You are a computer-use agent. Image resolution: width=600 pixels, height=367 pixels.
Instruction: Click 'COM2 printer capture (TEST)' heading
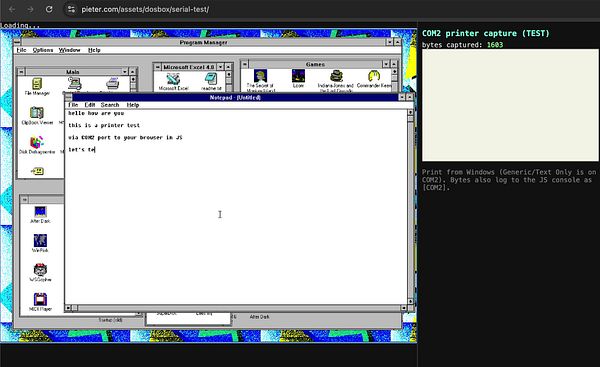tap(486, 33)
